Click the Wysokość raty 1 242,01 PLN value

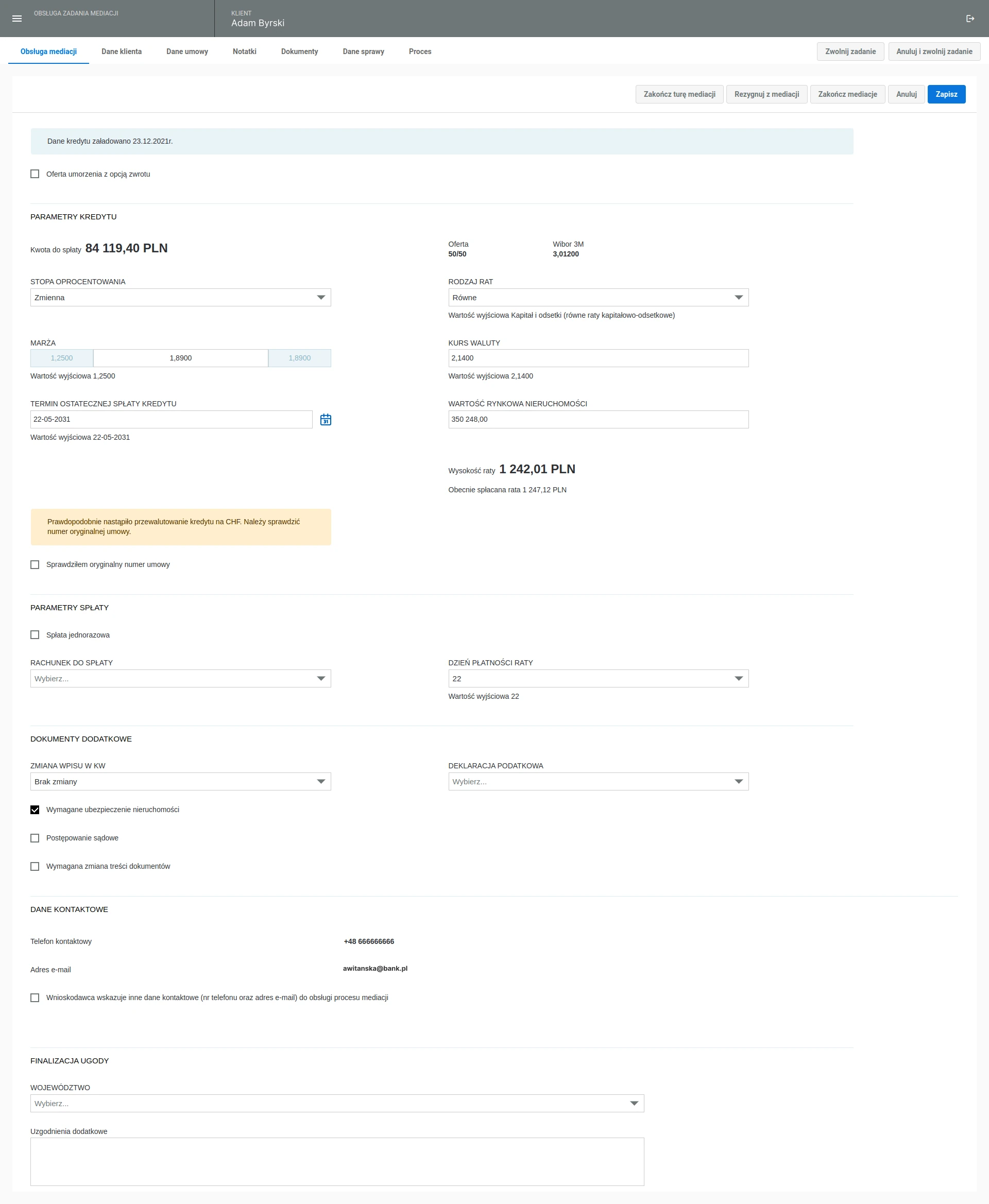(537, 469)
